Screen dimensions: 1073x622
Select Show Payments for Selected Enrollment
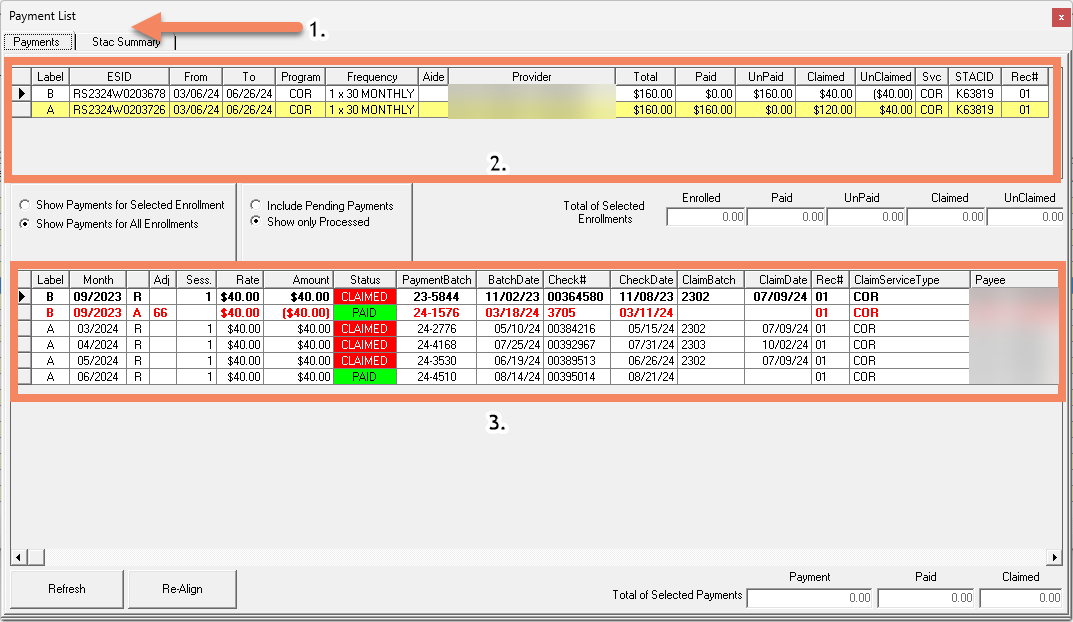(x=25, y=205)
